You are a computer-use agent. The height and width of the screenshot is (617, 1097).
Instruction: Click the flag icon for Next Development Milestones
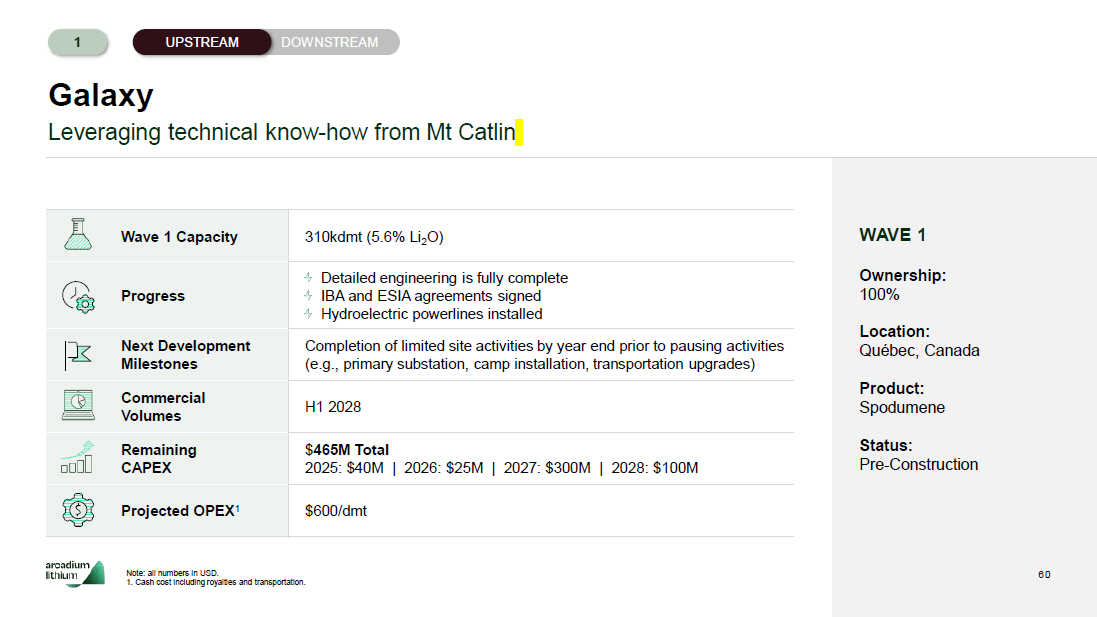coord(77,354)
